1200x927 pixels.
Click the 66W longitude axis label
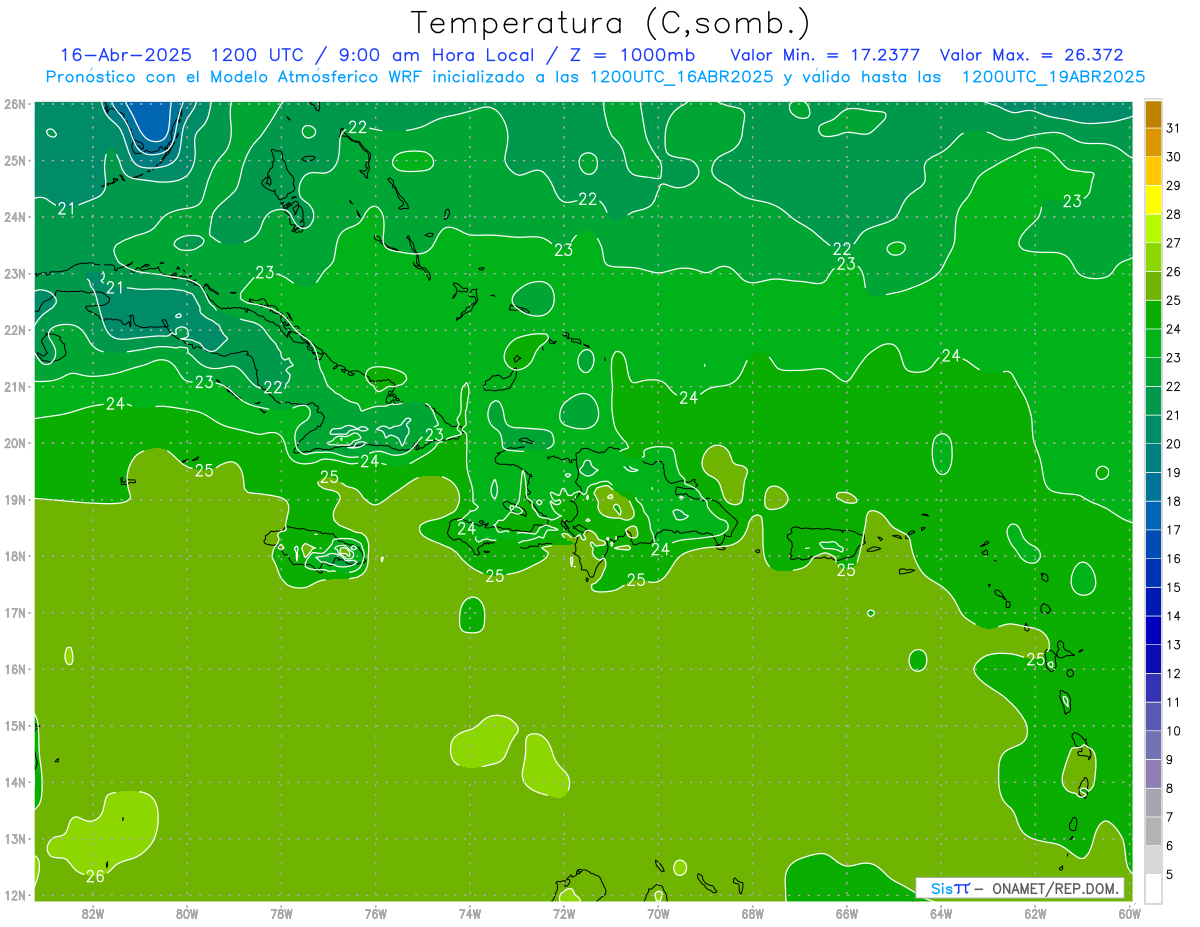(x=847, y=913)
